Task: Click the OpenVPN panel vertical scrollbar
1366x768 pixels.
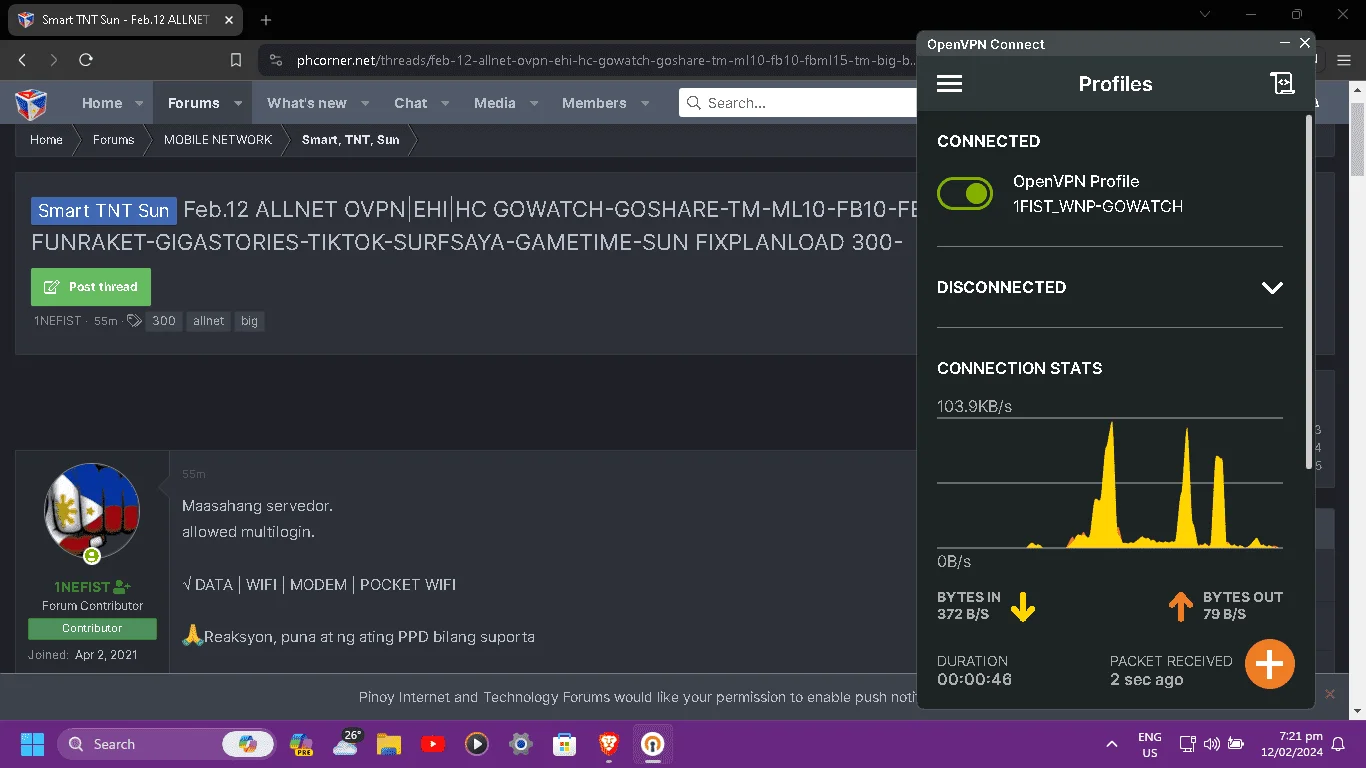Action: pos(1309,291)
